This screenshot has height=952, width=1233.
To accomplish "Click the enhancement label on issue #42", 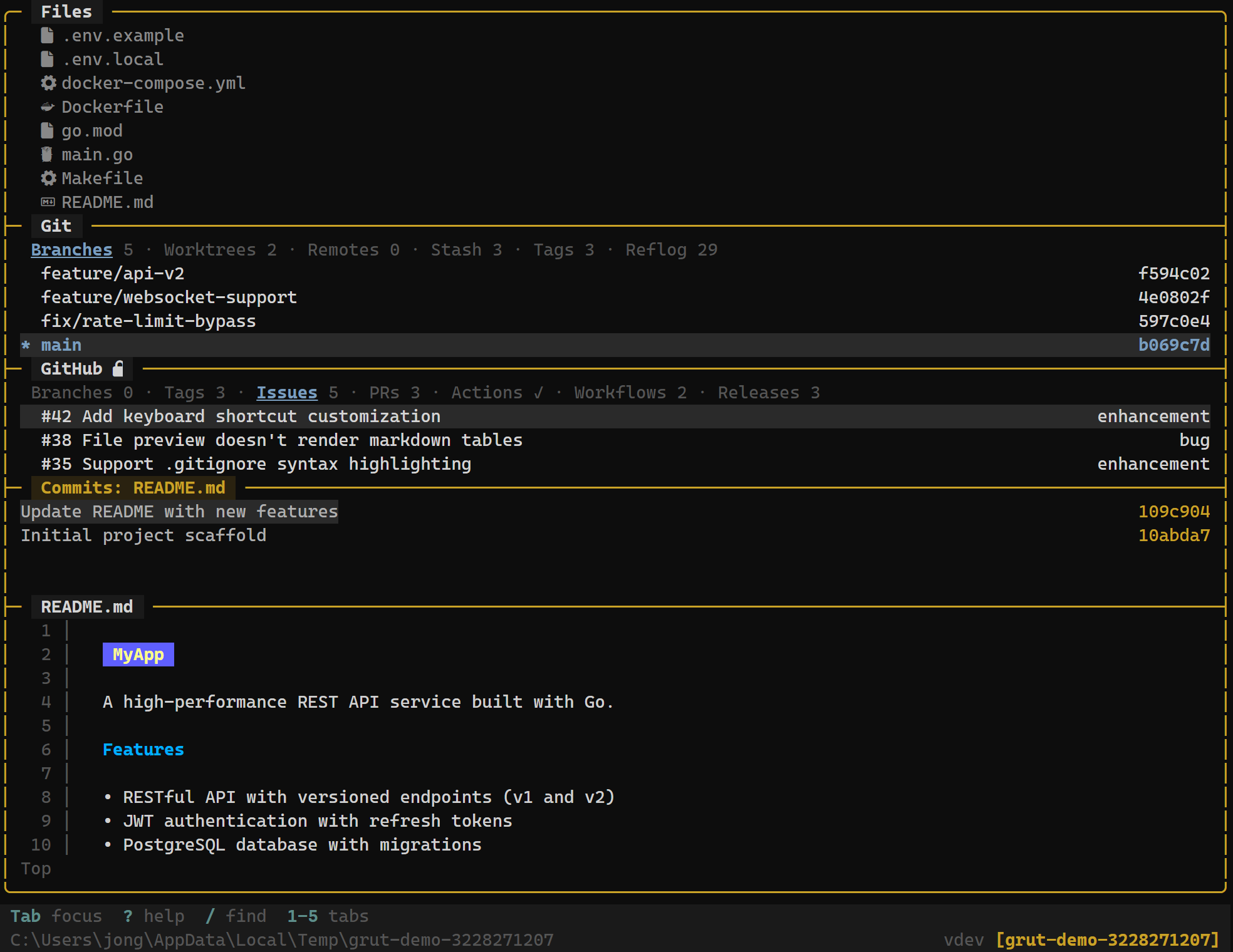I will coord(1153,416).
